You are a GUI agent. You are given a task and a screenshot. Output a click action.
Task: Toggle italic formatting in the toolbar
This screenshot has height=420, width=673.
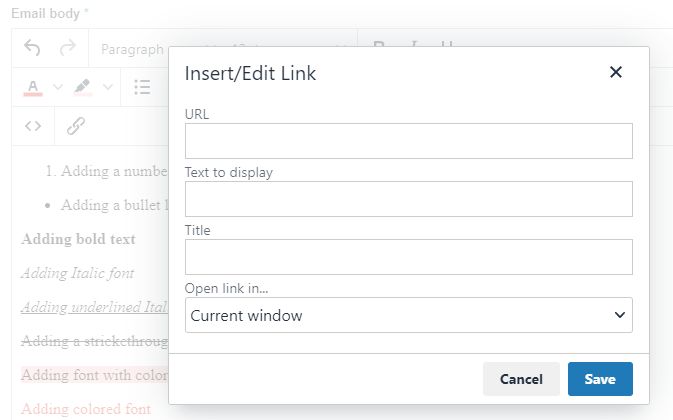click(415, 46)
